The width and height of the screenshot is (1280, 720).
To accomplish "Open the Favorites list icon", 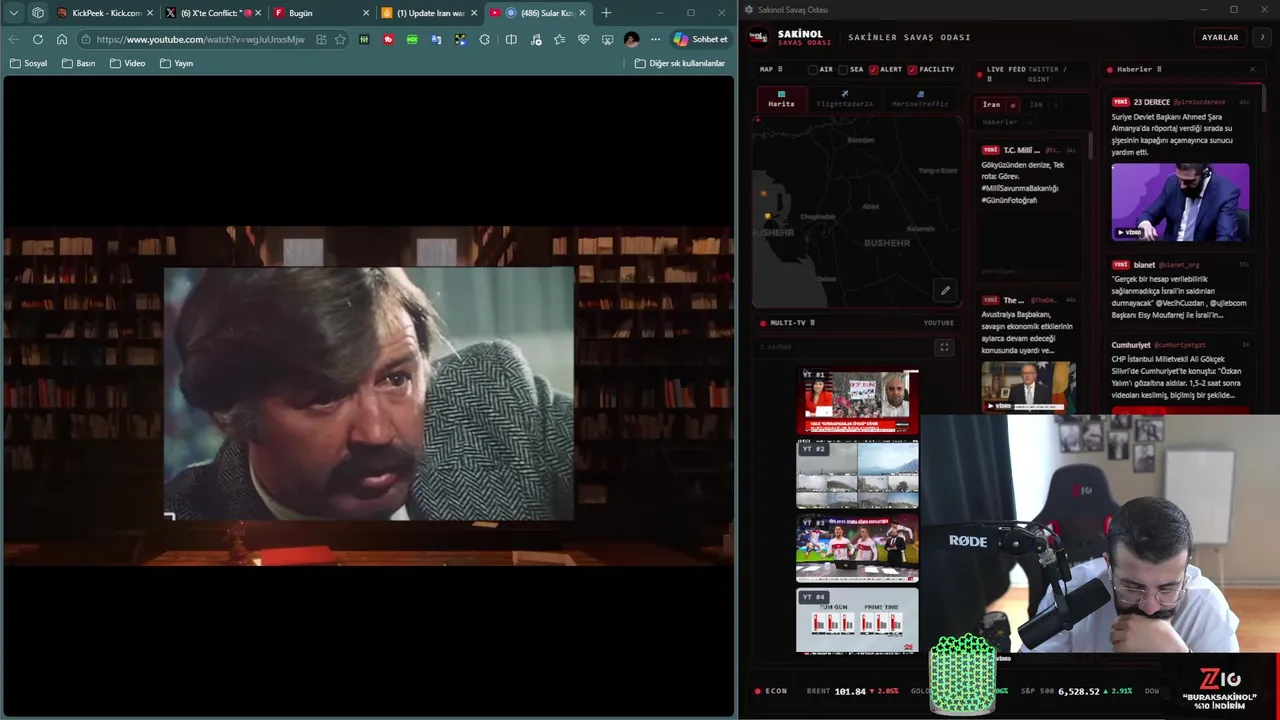I will [x=559, y=39].
